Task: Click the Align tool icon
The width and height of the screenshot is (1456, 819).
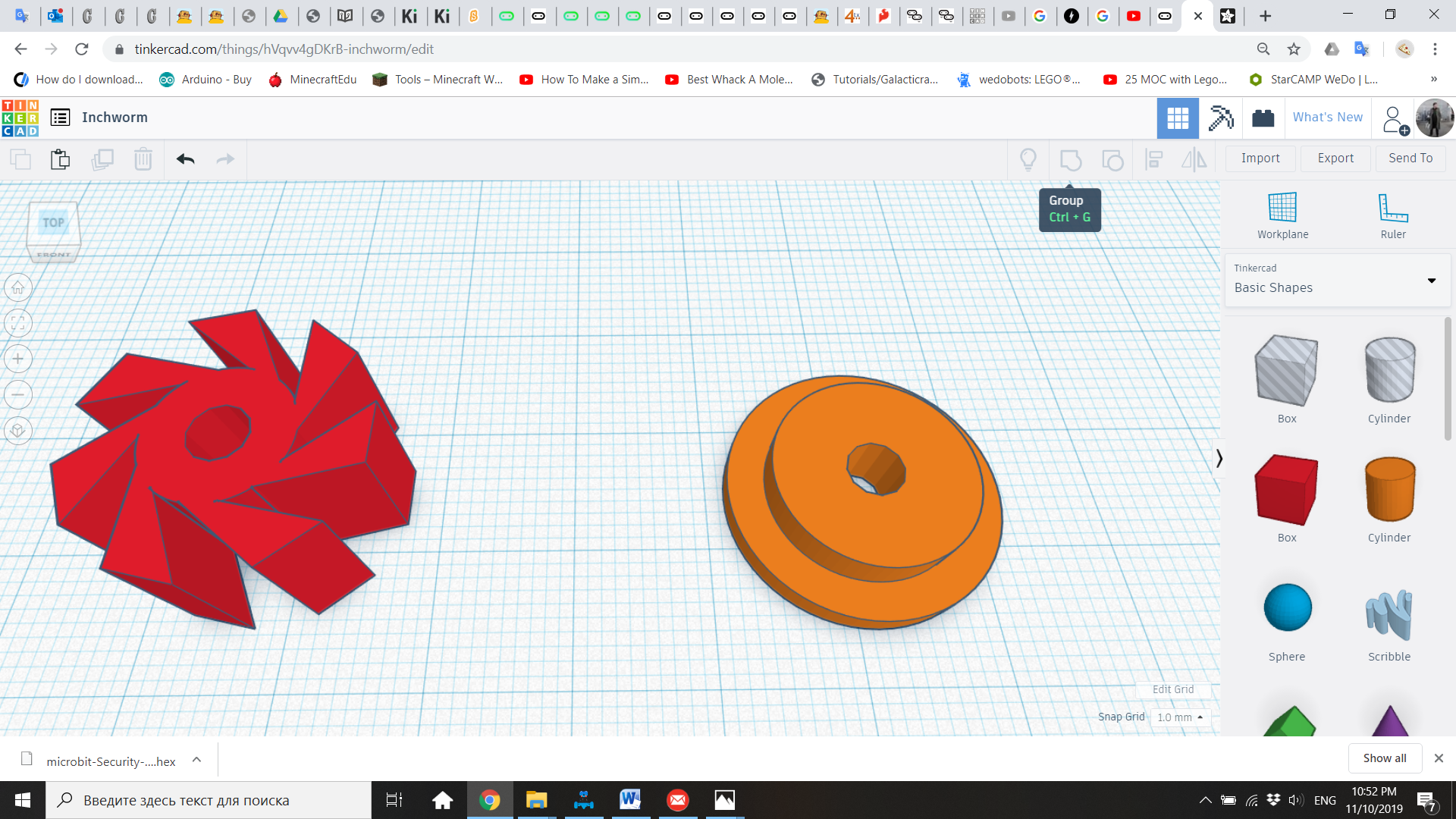Action: 1154,159
